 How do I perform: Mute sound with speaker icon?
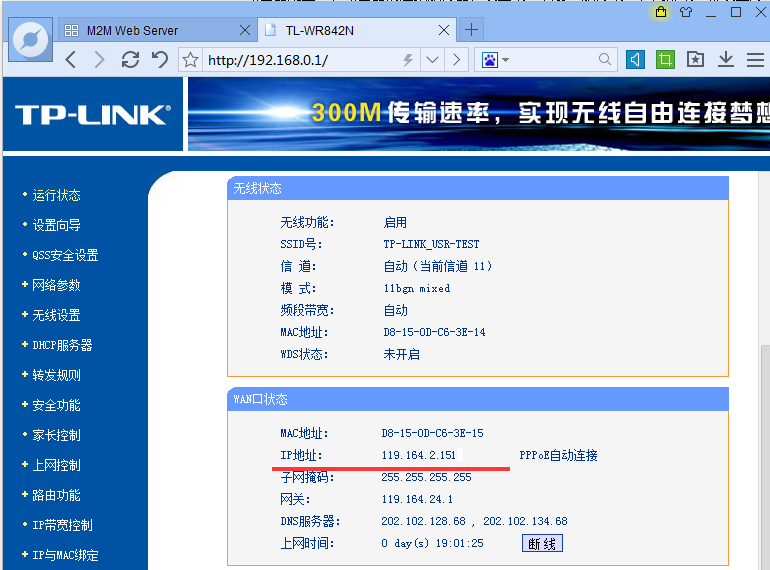[636, 60]
